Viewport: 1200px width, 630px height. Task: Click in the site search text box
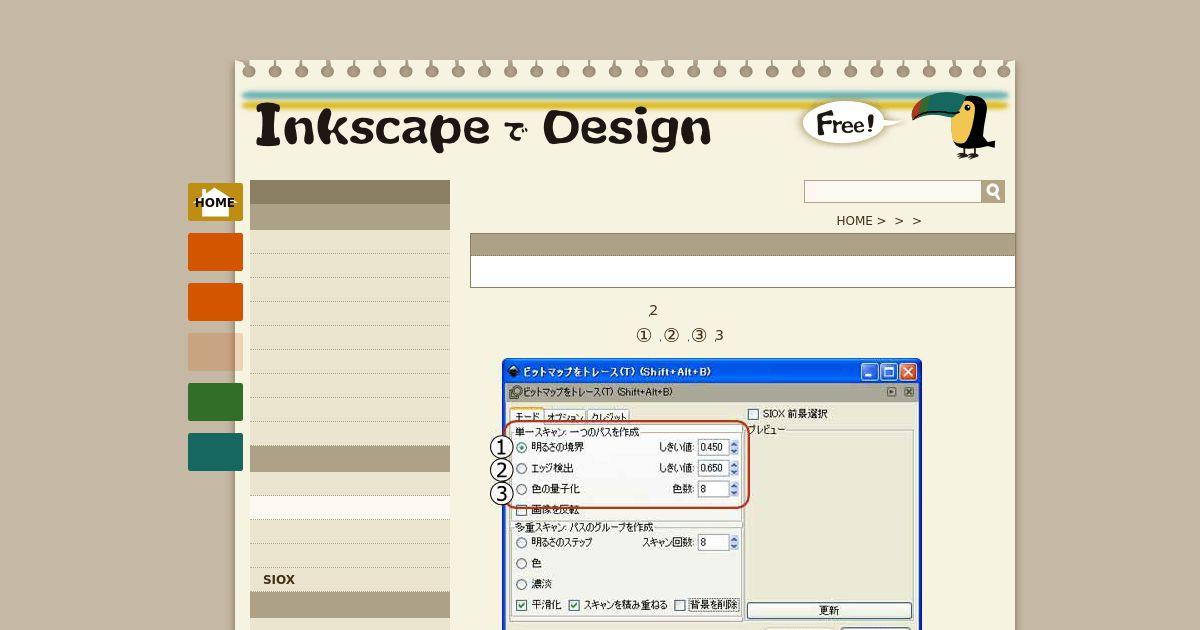point(893,191)
